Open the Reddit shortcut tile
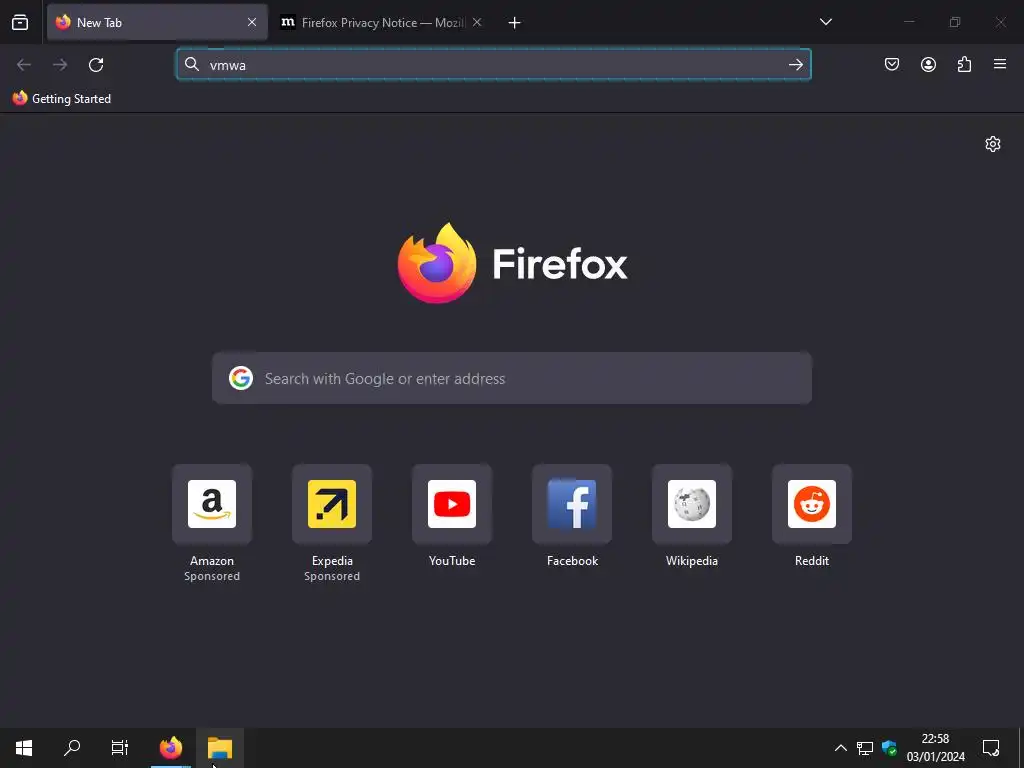The height and width of the screenshot is (768, 1024). pos(812,516)
